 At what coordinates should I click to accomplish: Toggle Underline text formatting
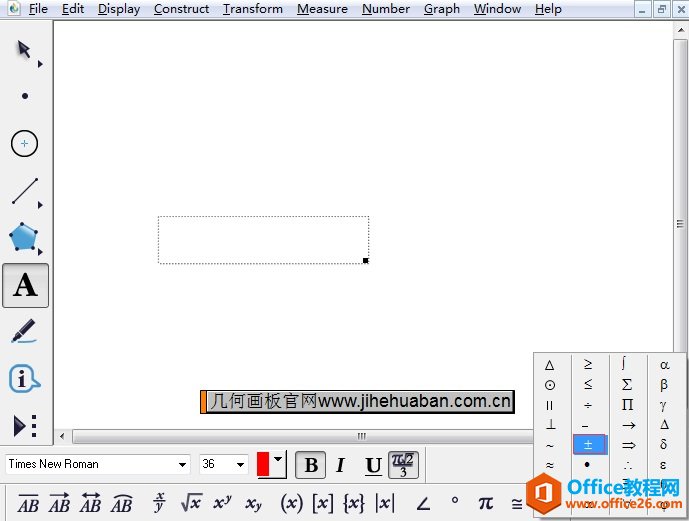pyautogui.click(x=372, y=465)
